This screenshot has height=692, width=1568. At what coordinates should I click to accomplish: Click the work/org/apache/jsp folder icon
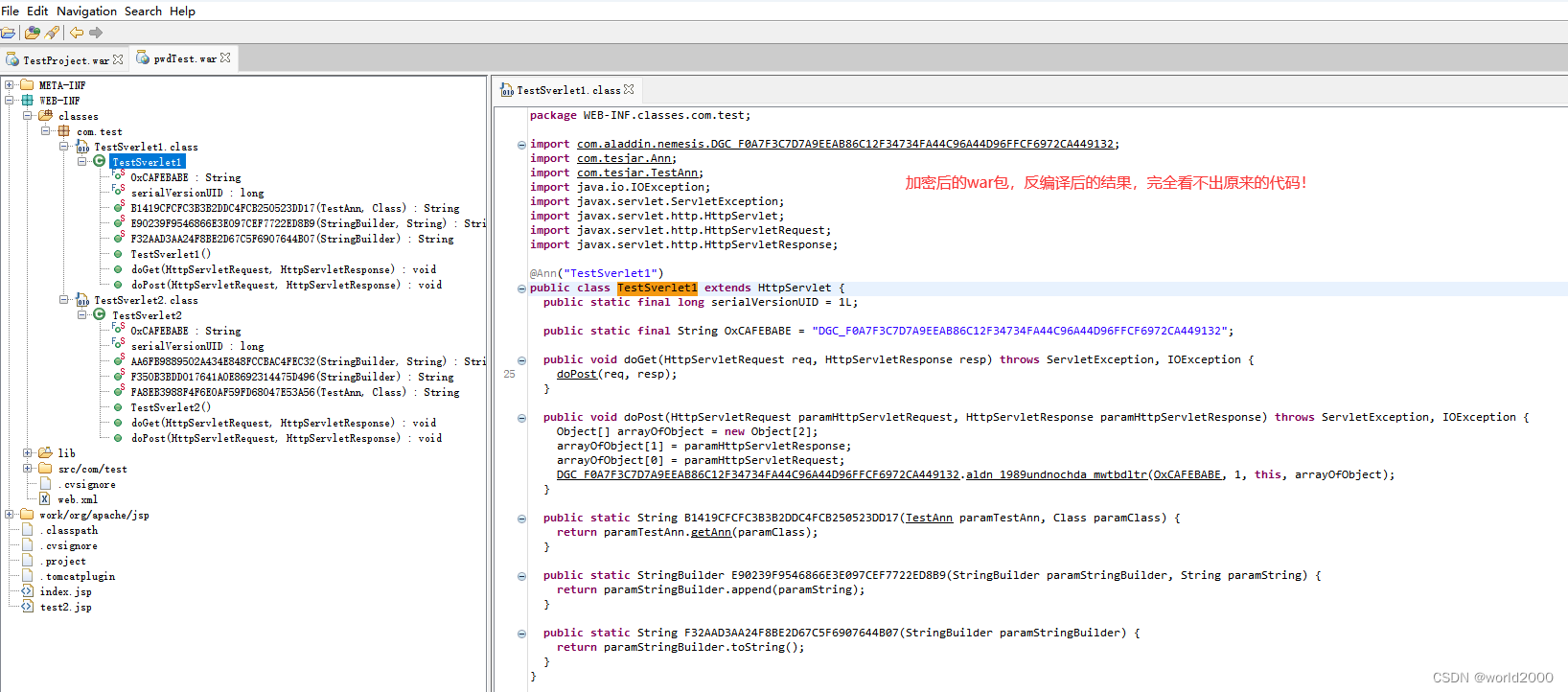28,515
